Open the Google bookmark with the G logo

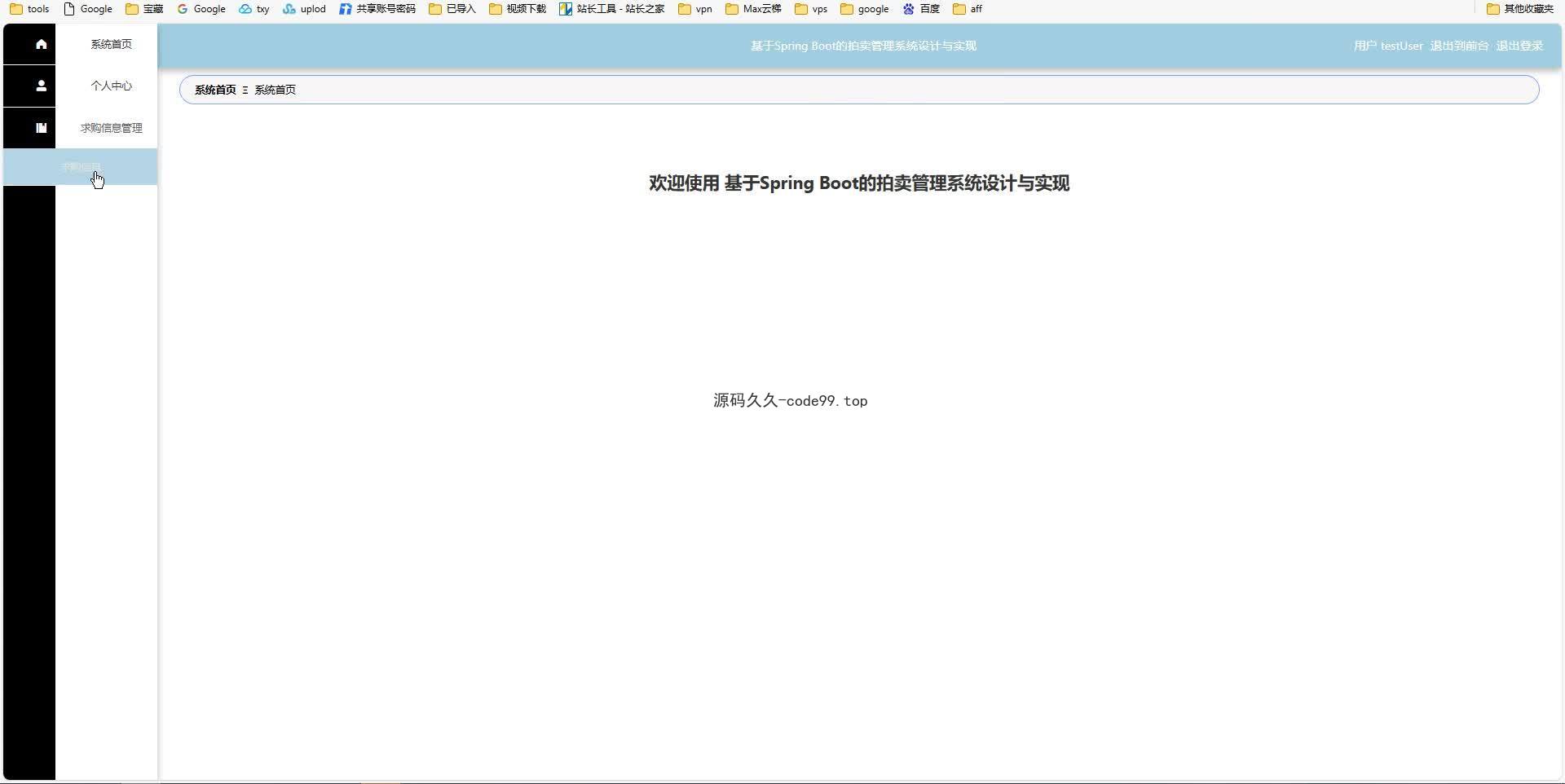[x=201, y=9]
